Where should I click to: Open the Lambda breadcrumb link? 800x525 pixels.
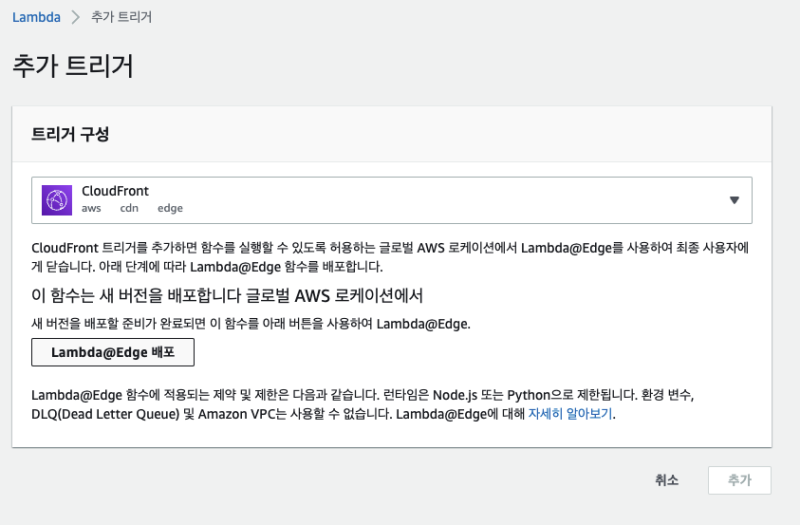click(36, 17)
